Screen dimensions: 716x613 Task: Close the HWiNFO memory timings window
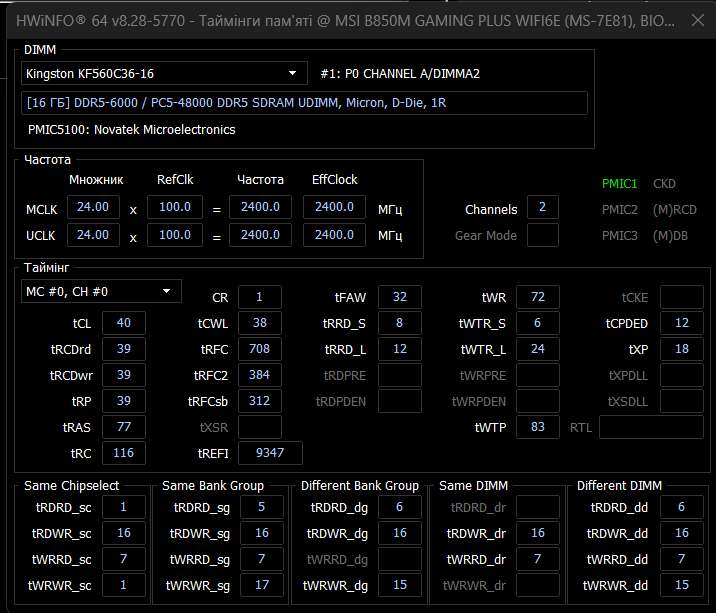[698, 18]
